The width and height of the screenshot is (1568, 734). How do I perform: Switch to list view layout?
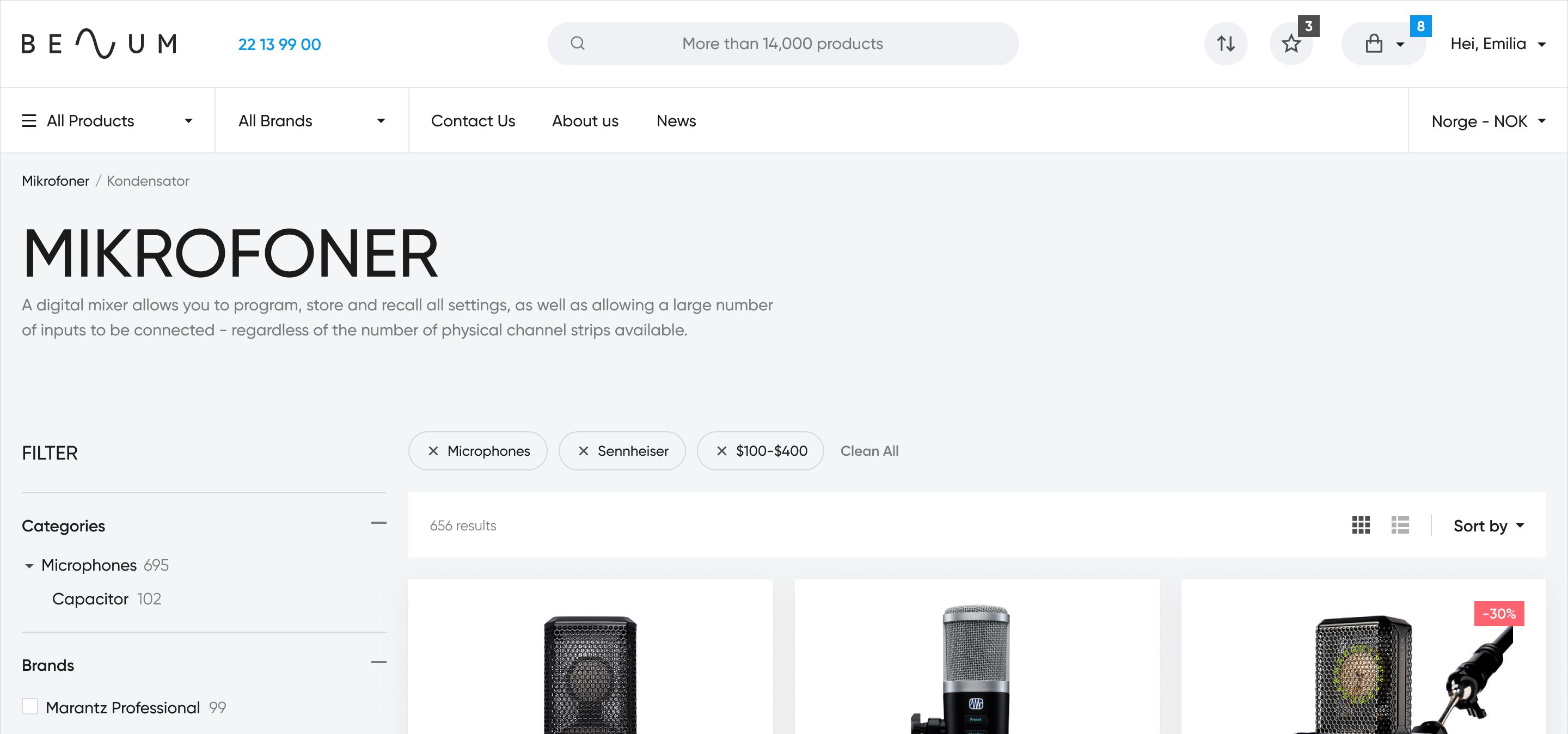[1399, 525]
